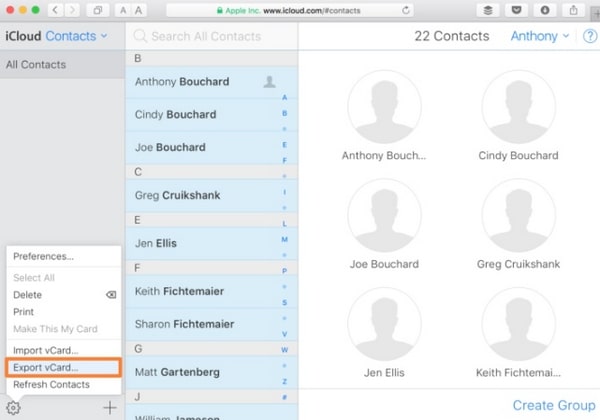Click Jen Ellis's avatar thumbnail
Viewport: 600px width, 420px height.
[384, 324]
